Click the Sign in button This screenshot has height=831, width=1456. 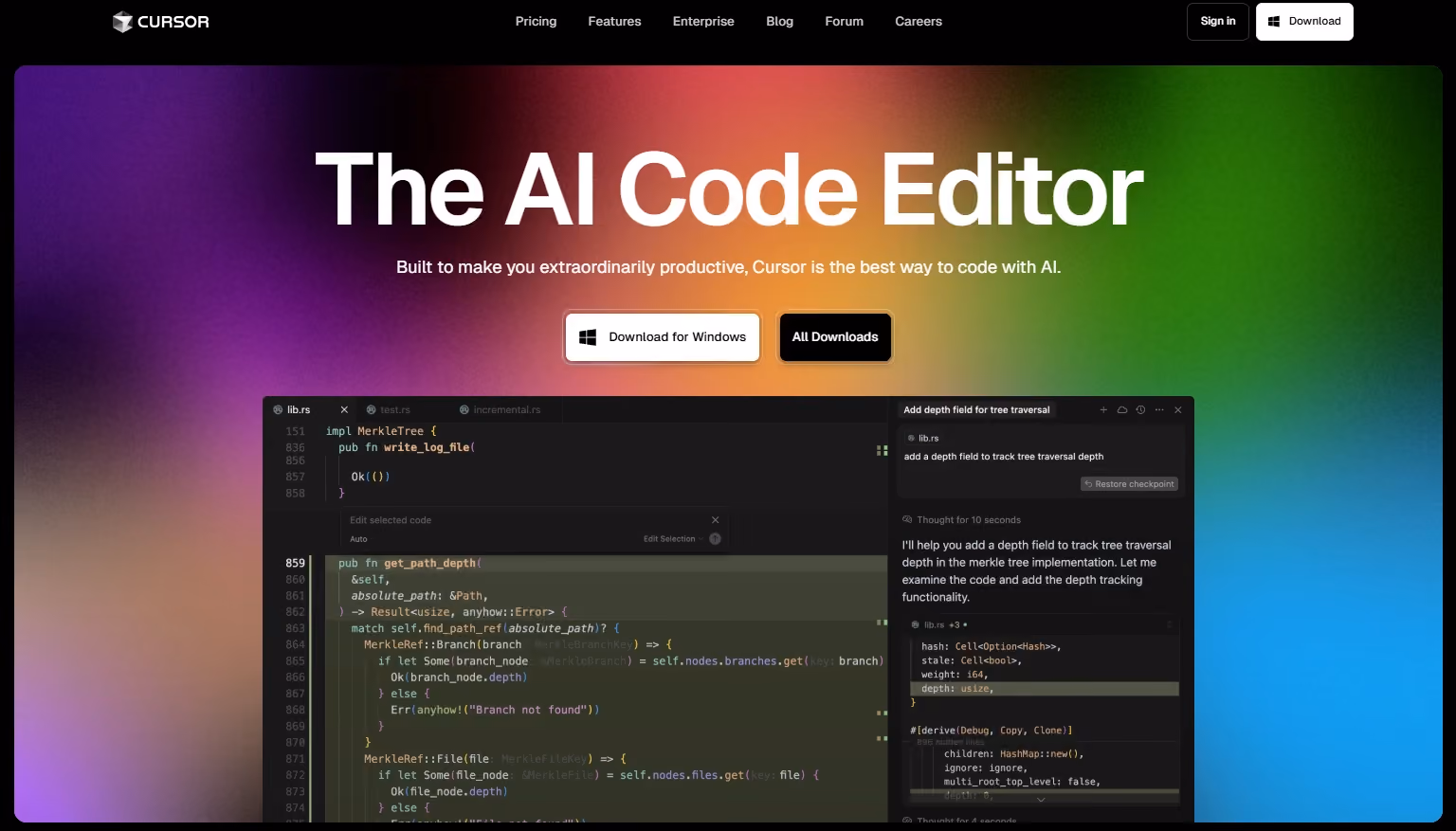pyautogui.click(x=1218, y=22)
